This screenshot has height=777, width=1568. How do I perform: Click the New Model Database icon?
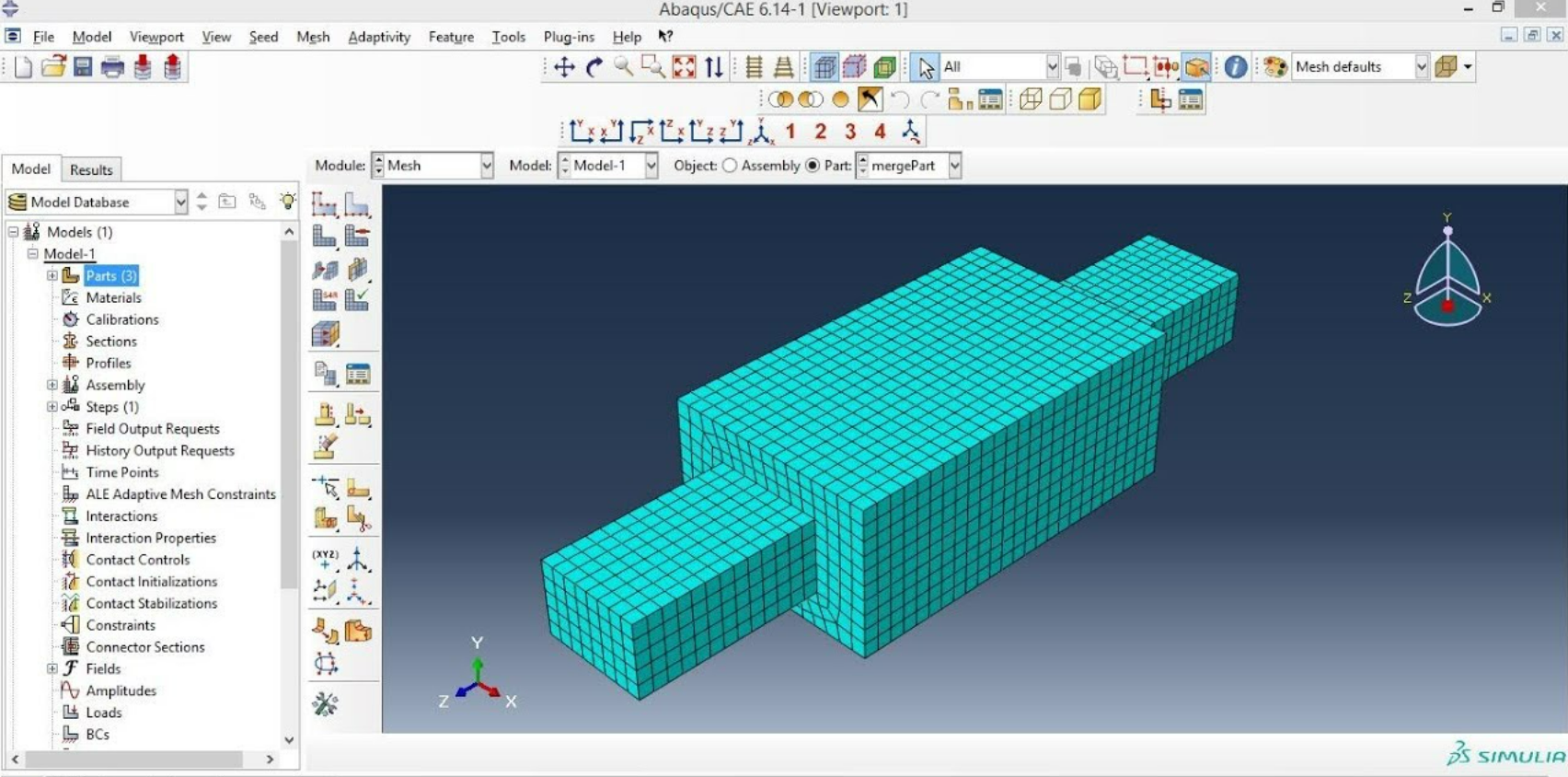point(23,66)
